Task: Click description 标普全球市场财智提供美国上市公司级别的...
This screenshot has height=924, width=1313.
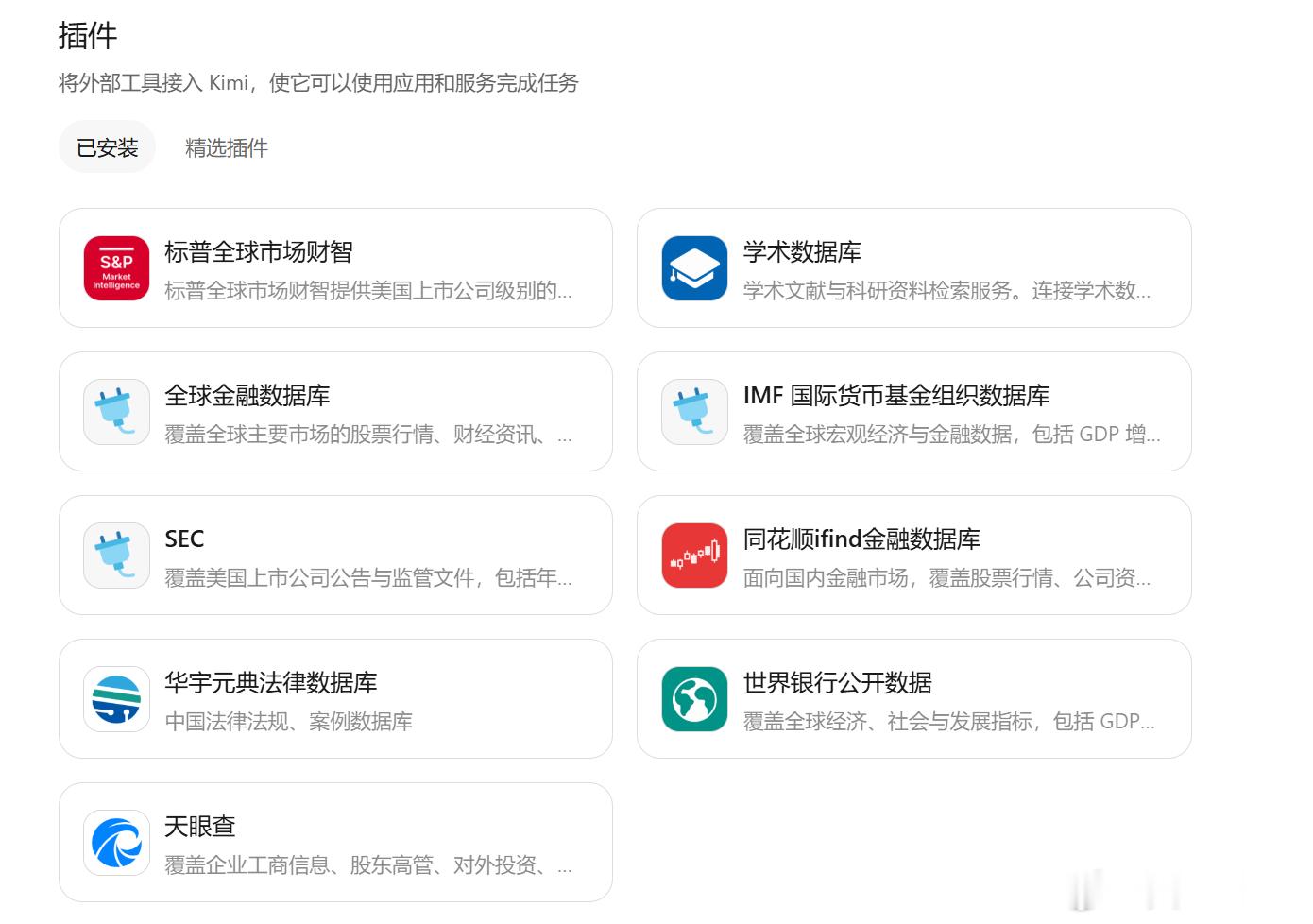Action: pos(368,291)
